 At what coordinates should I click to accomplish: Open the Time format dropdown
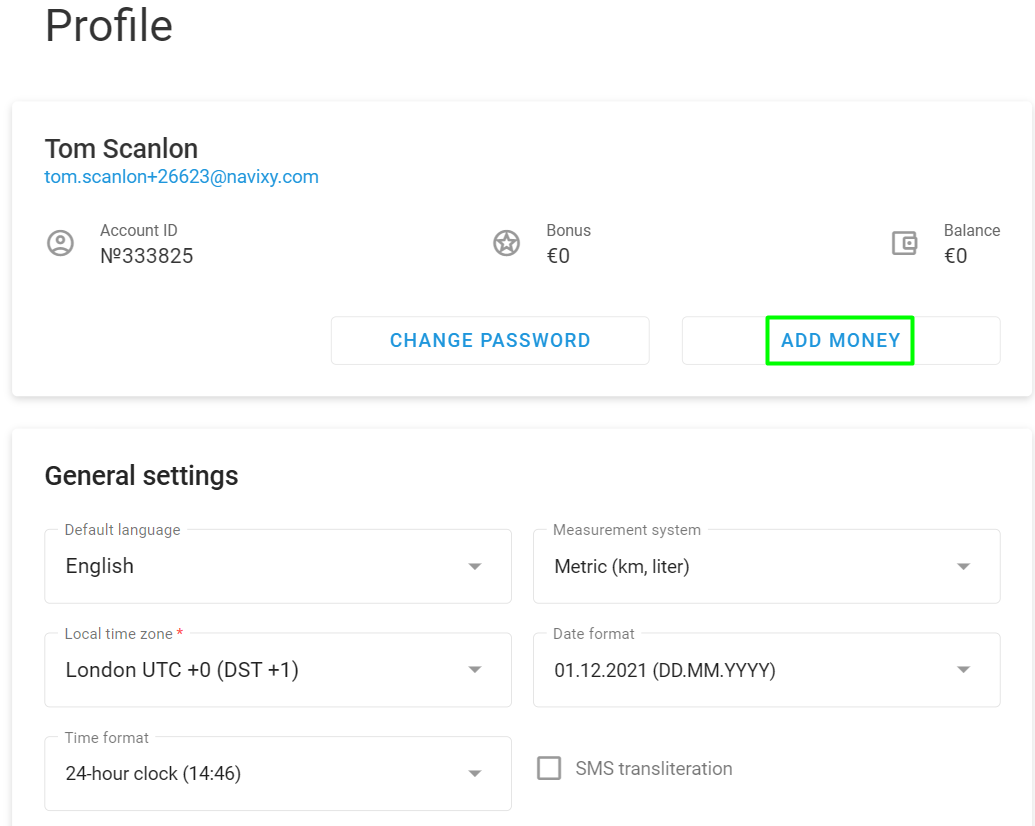(x=474, y=773)
